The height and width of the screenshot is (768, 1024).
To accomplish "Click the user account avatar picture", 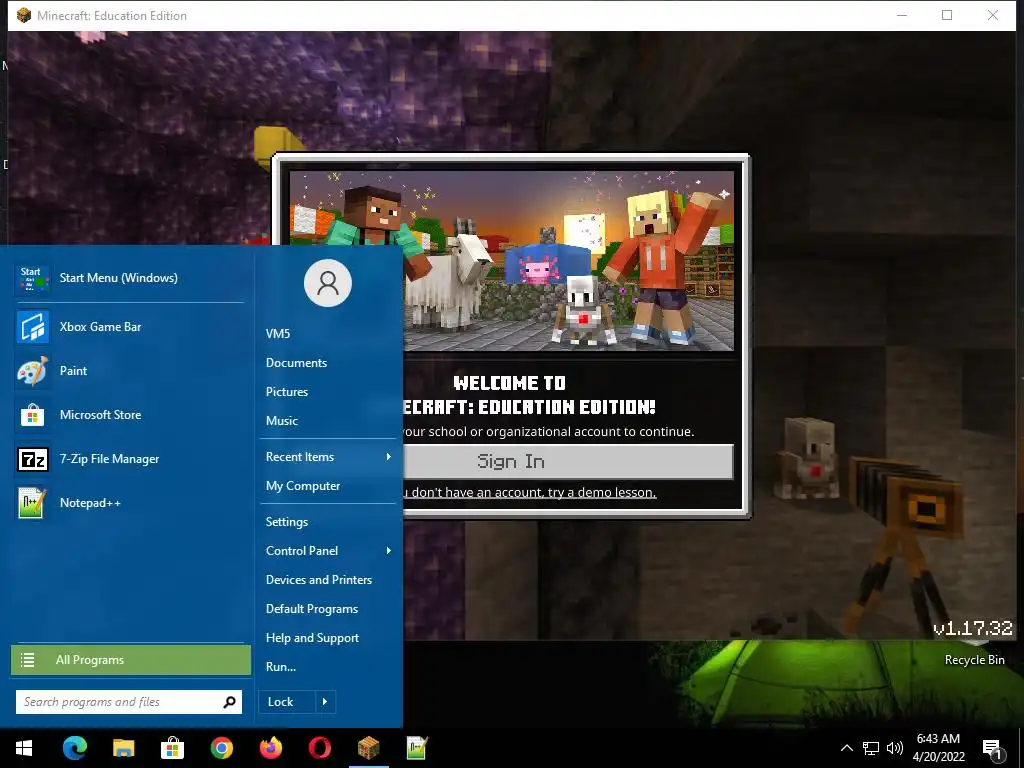I will [328, 283].
